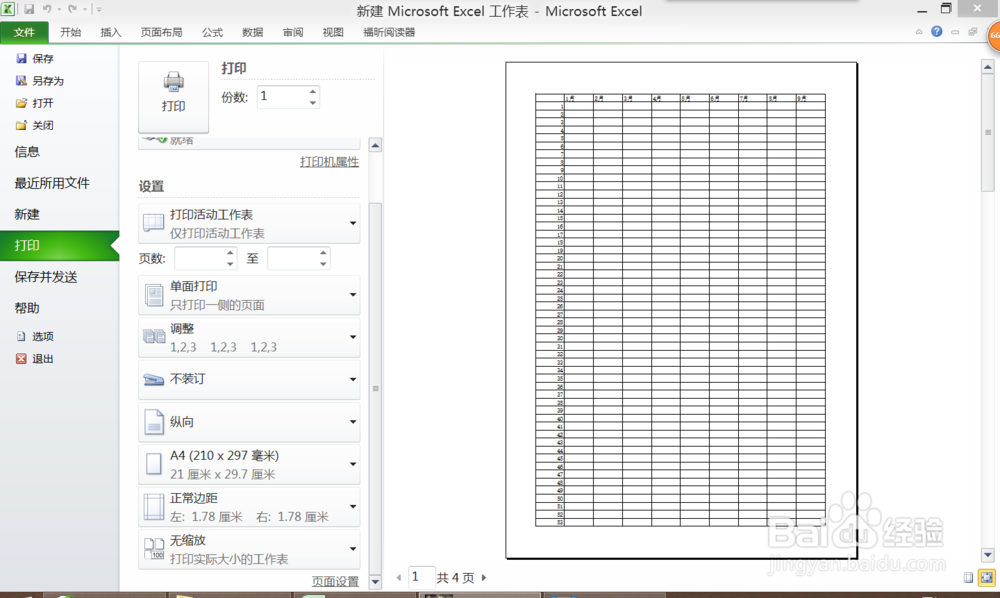Open the 单面打印 dropdown

(x=249, y=295)
